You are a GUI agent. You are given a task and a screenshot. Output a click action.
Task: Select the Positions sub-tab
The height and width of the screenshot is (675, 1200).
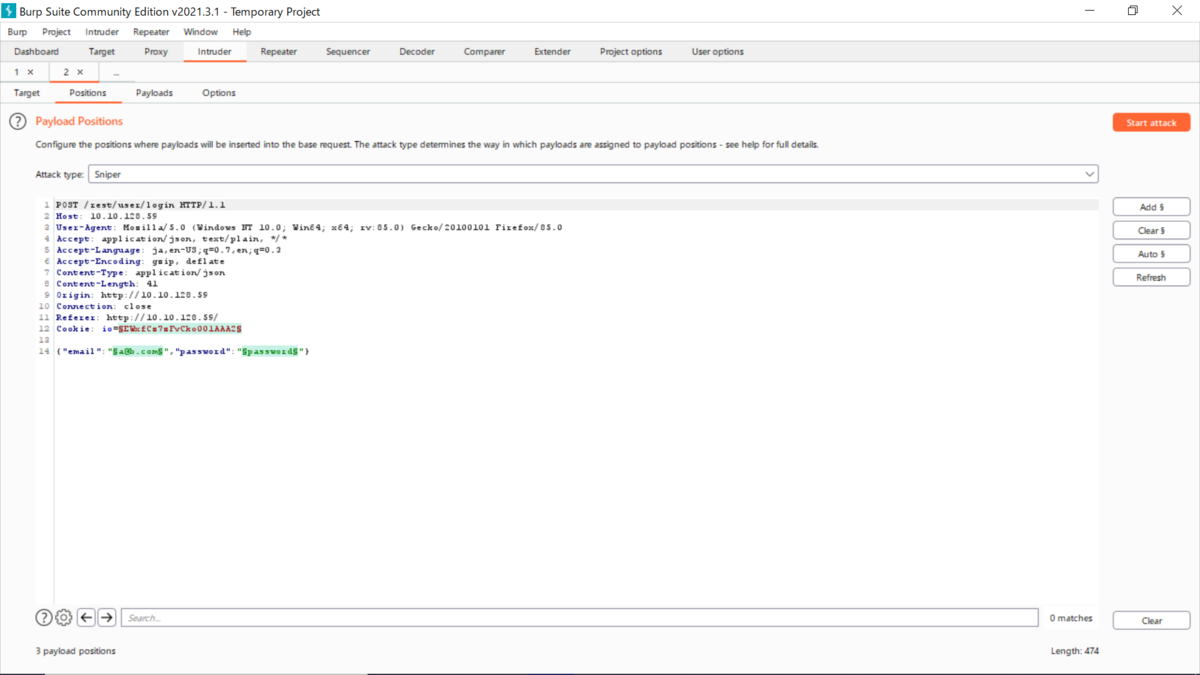point(88,93)
